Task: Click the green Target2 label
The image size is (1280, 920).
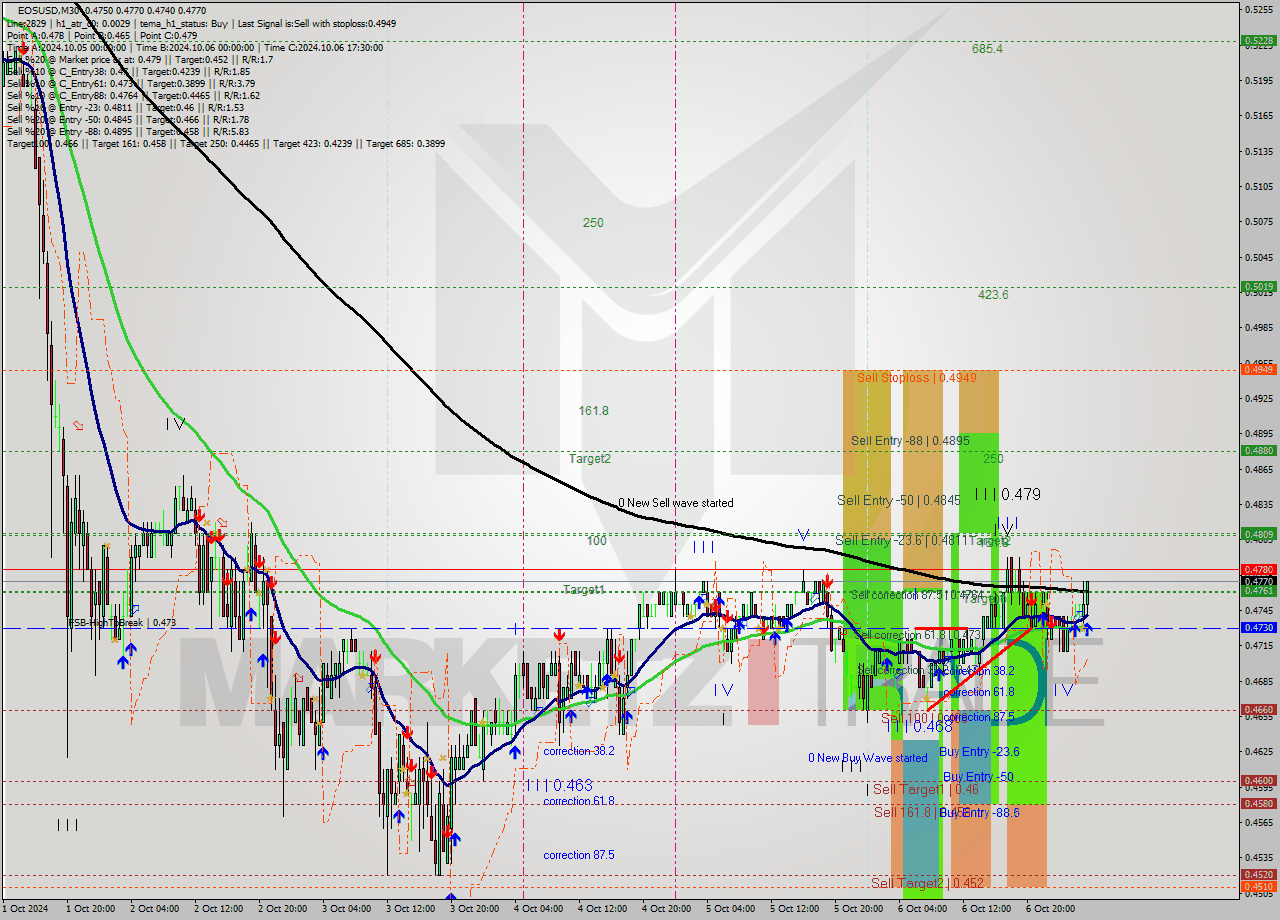Action: [590, 459]
